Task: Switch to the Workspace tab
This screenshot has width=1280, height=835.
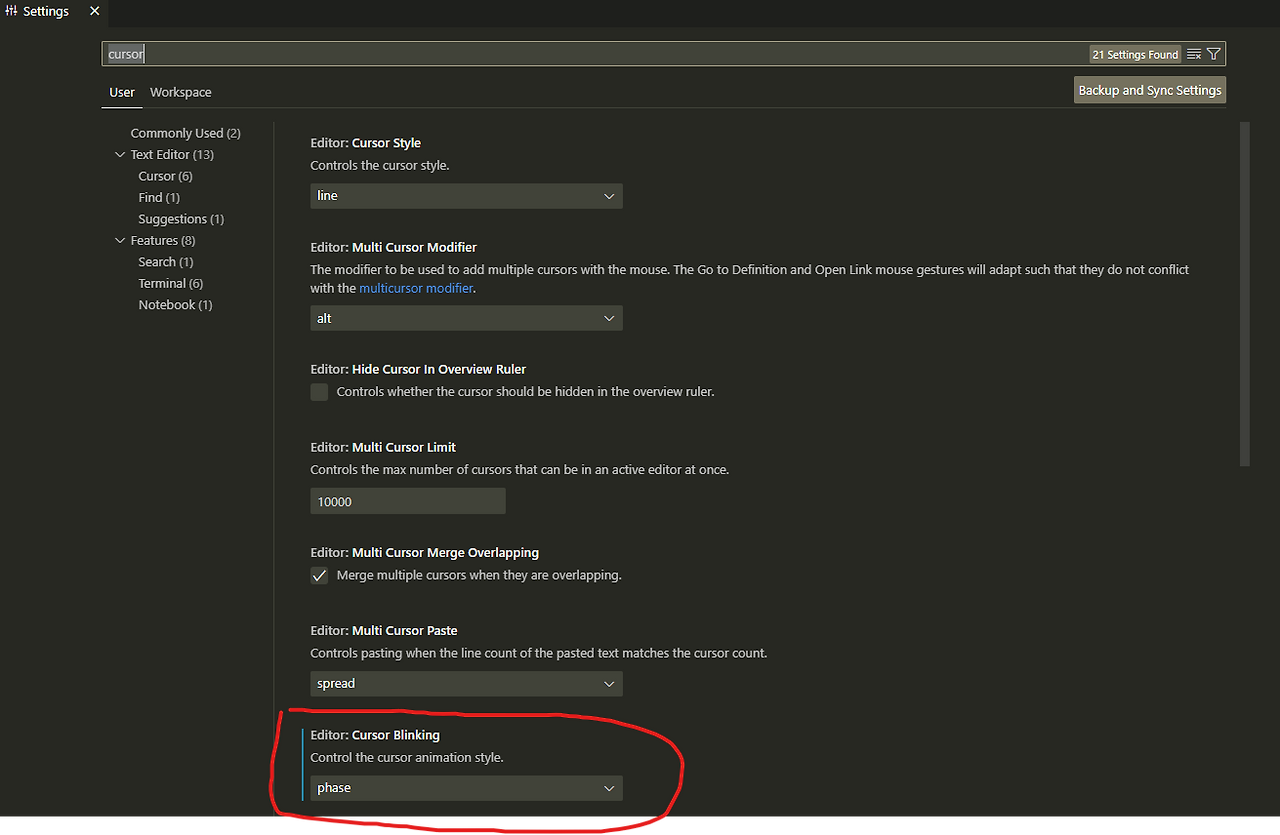Action: click(180, 92)
